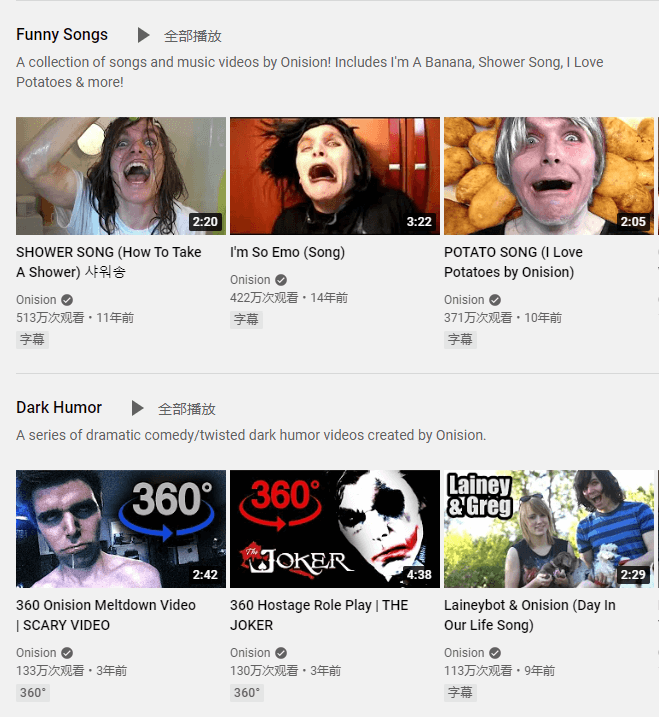The image size is (659, 717).
Task: Open the Funny Songs playlist heading
Action: point(62,35)
